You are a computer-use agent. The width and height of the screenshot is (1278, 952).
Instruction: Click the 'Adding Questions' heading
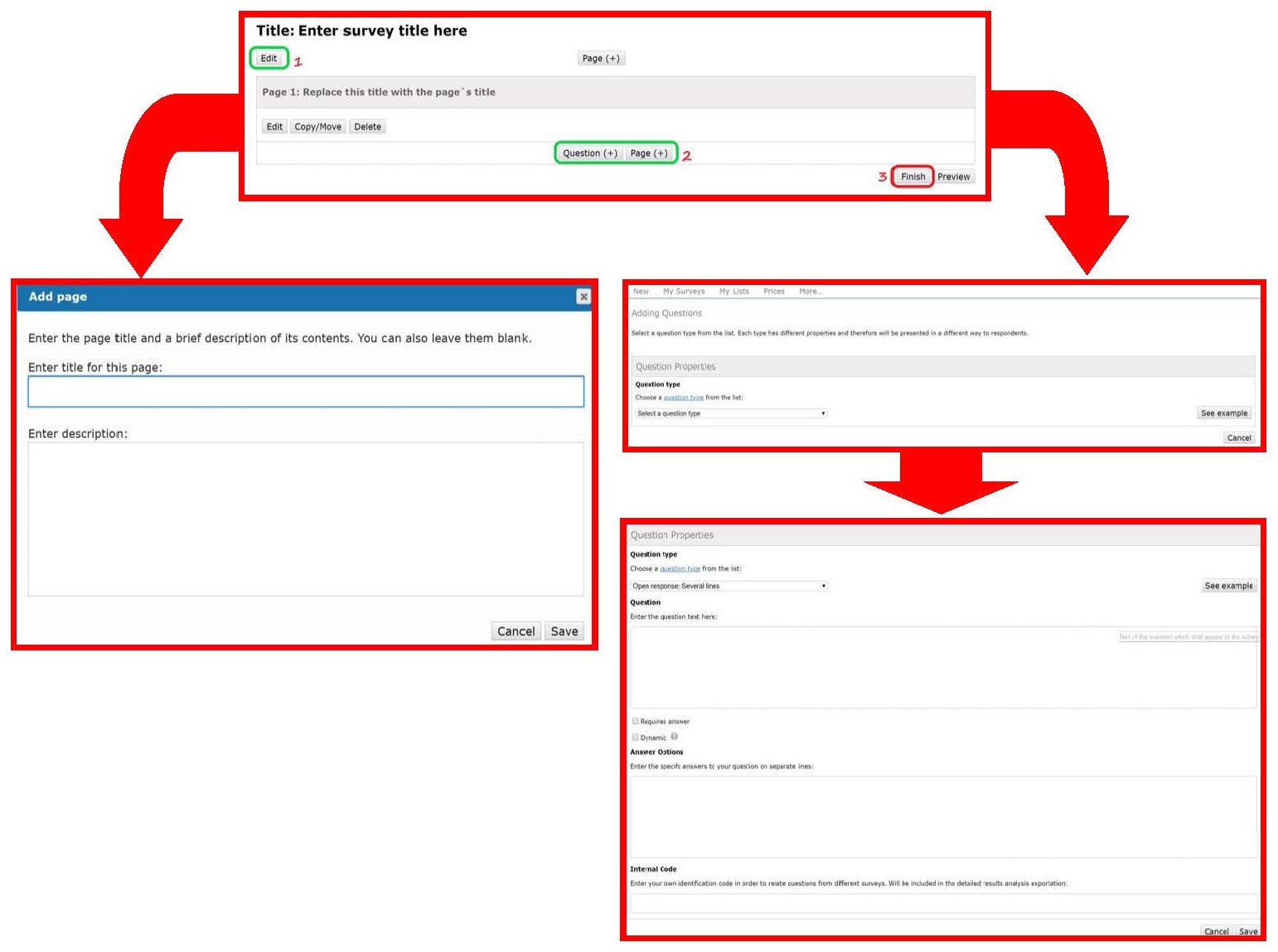pyautogui.click(x=666, y=313)
